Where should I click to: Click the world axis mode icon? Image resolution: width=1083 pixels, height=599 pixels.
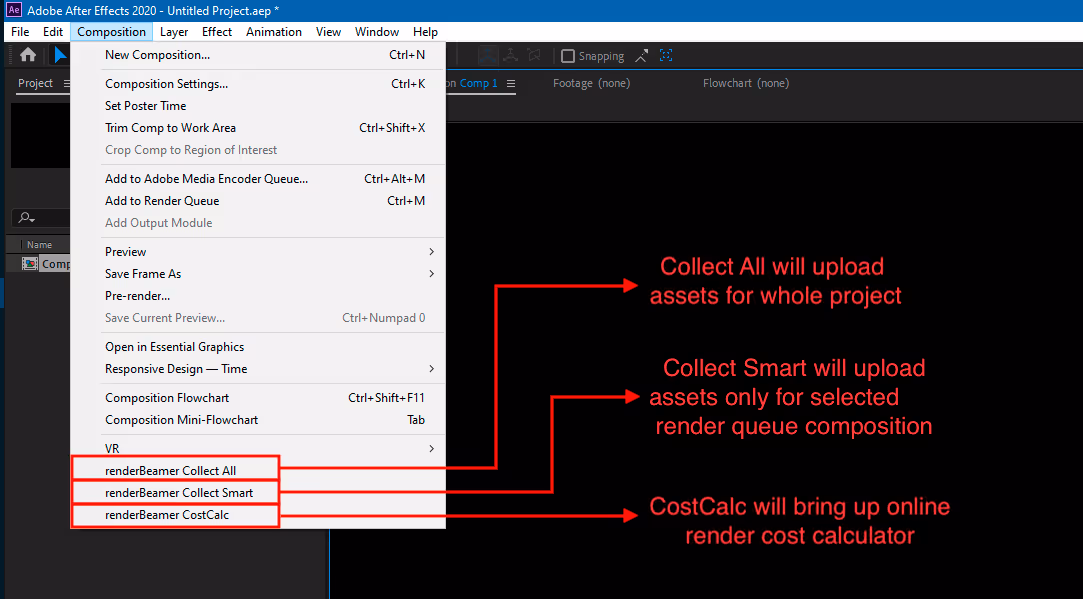click(x=510, y=56)
